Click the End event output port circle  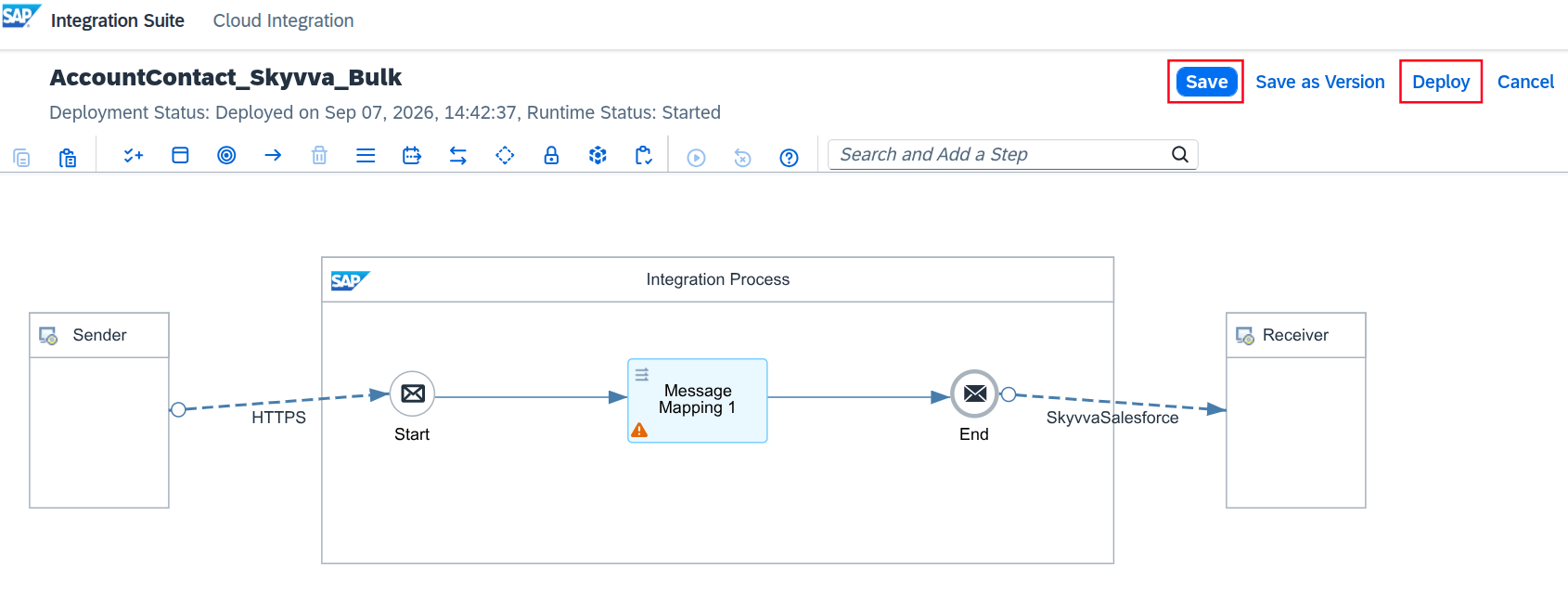pyautogui.click(x=1009, y=394)
